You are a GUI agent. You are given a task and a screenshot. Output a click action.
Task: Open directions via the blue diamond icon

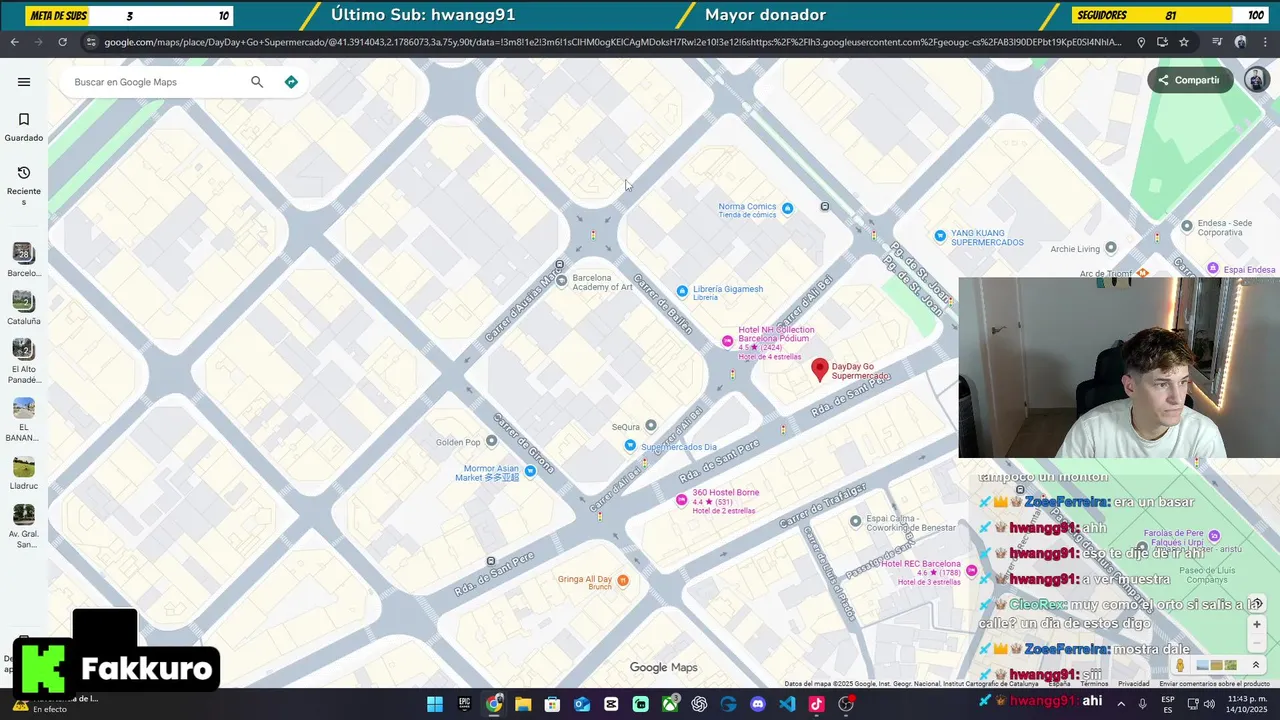291,82
